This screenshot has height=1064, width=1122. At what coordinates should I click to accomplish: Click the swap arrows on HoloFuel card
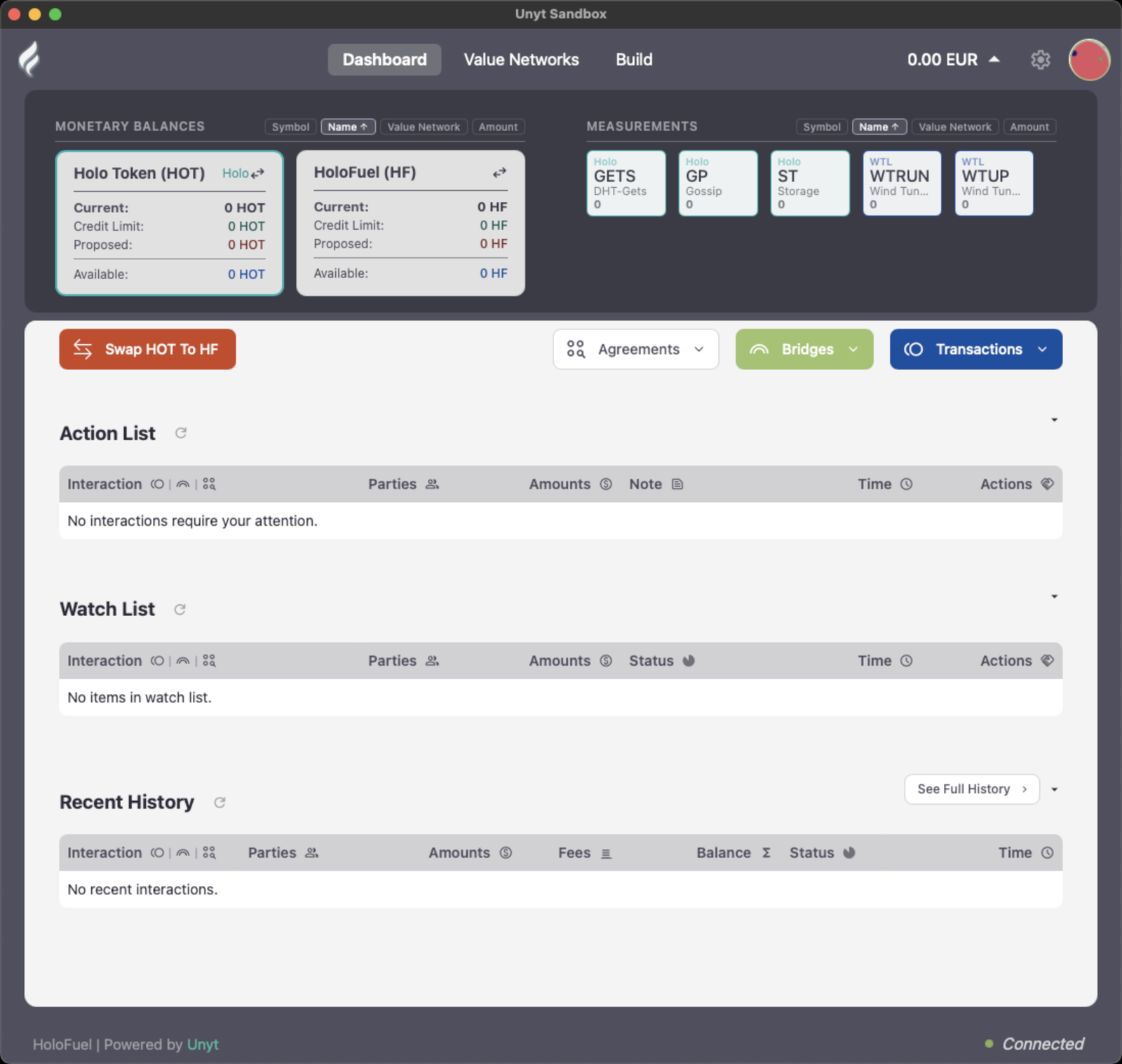coord(499,172)
